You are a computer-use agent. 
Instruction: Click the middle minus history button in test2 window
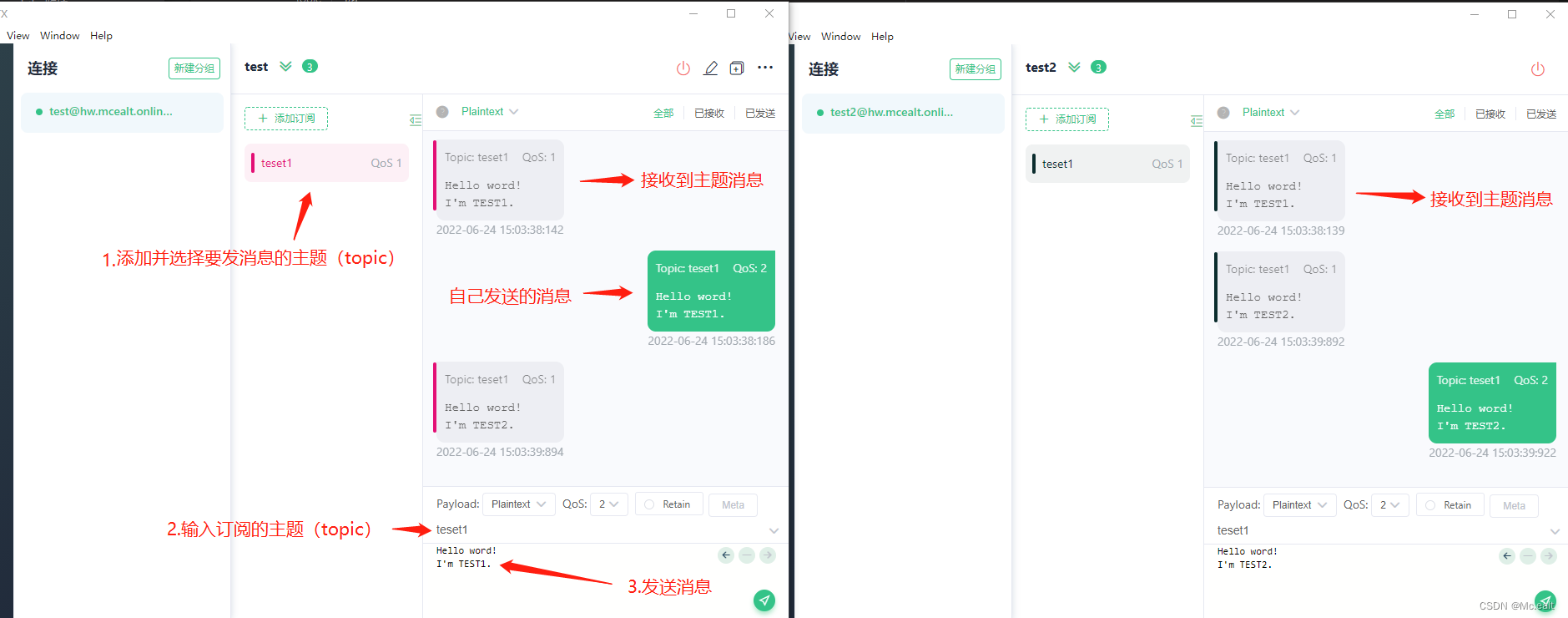click(x=1528, y=556)
